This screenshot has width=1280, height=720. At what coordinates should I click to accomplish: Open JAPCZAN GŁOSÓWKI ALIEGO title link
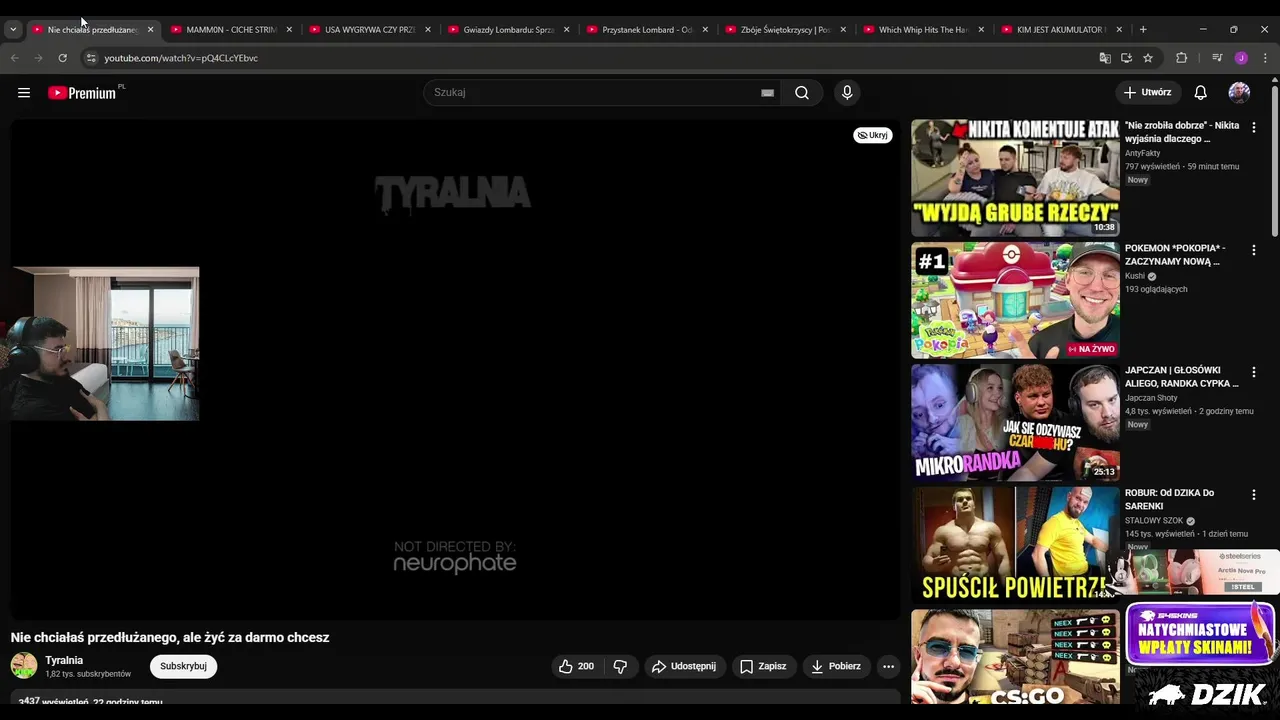click(1182, 377)
